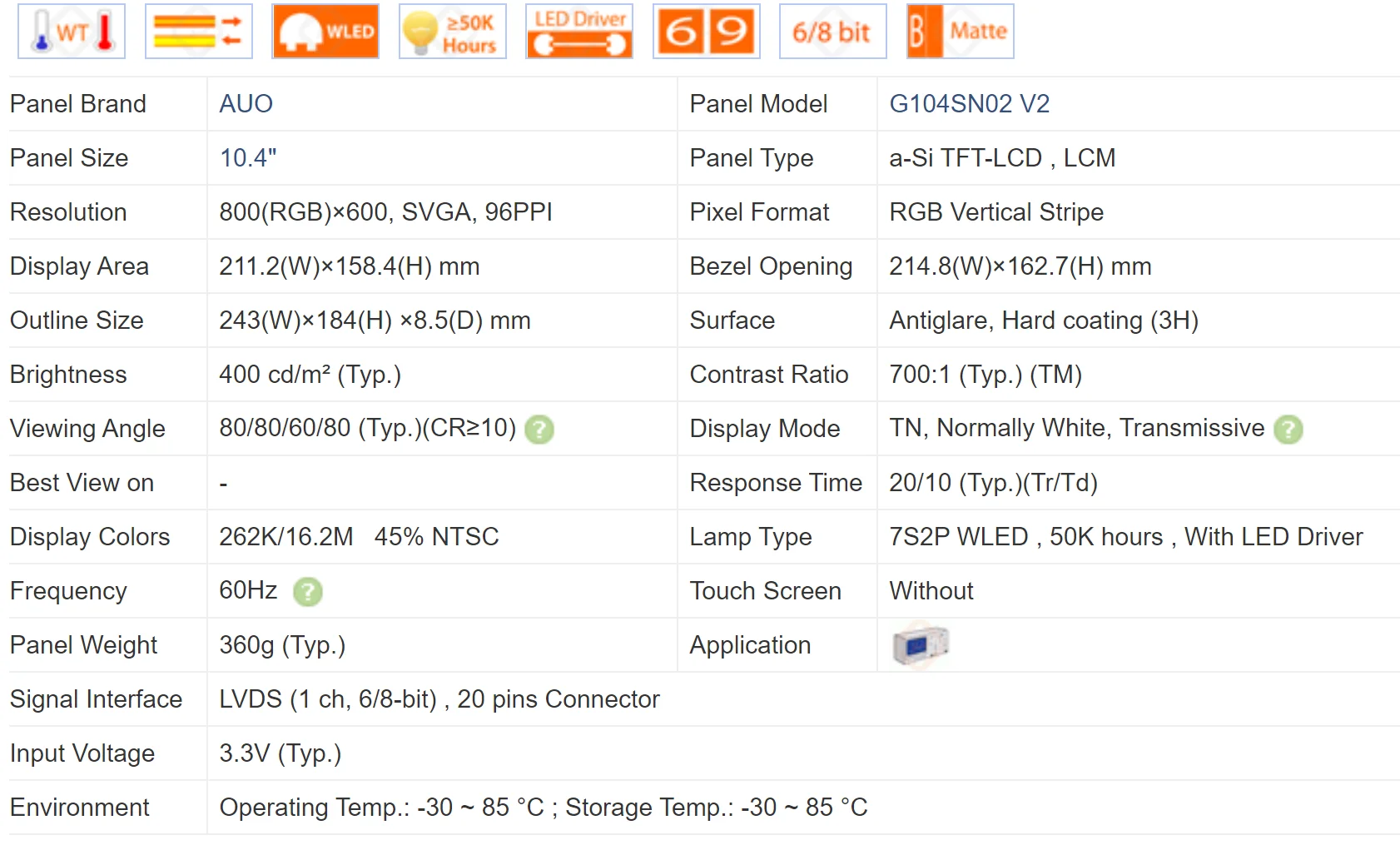Click the 6/8 bit icon
Screen dimensions: 1400x845
point(833,32)
